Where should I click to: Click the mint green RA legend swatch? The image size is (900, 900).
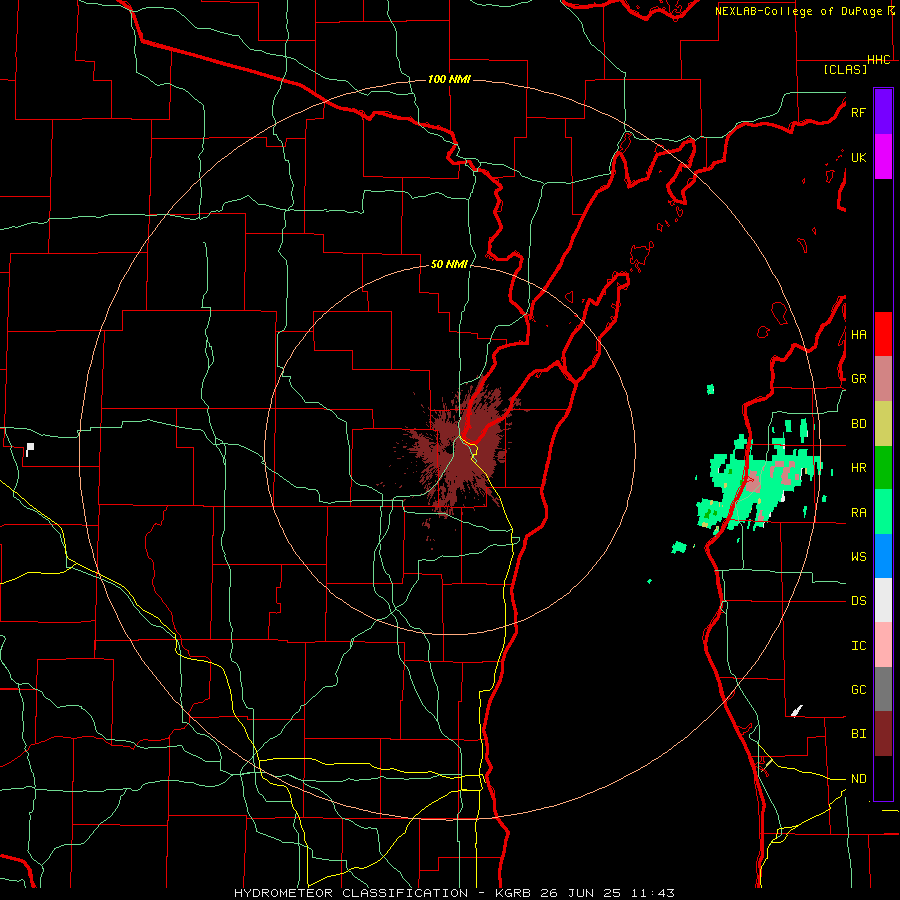(x=883, y=512)
